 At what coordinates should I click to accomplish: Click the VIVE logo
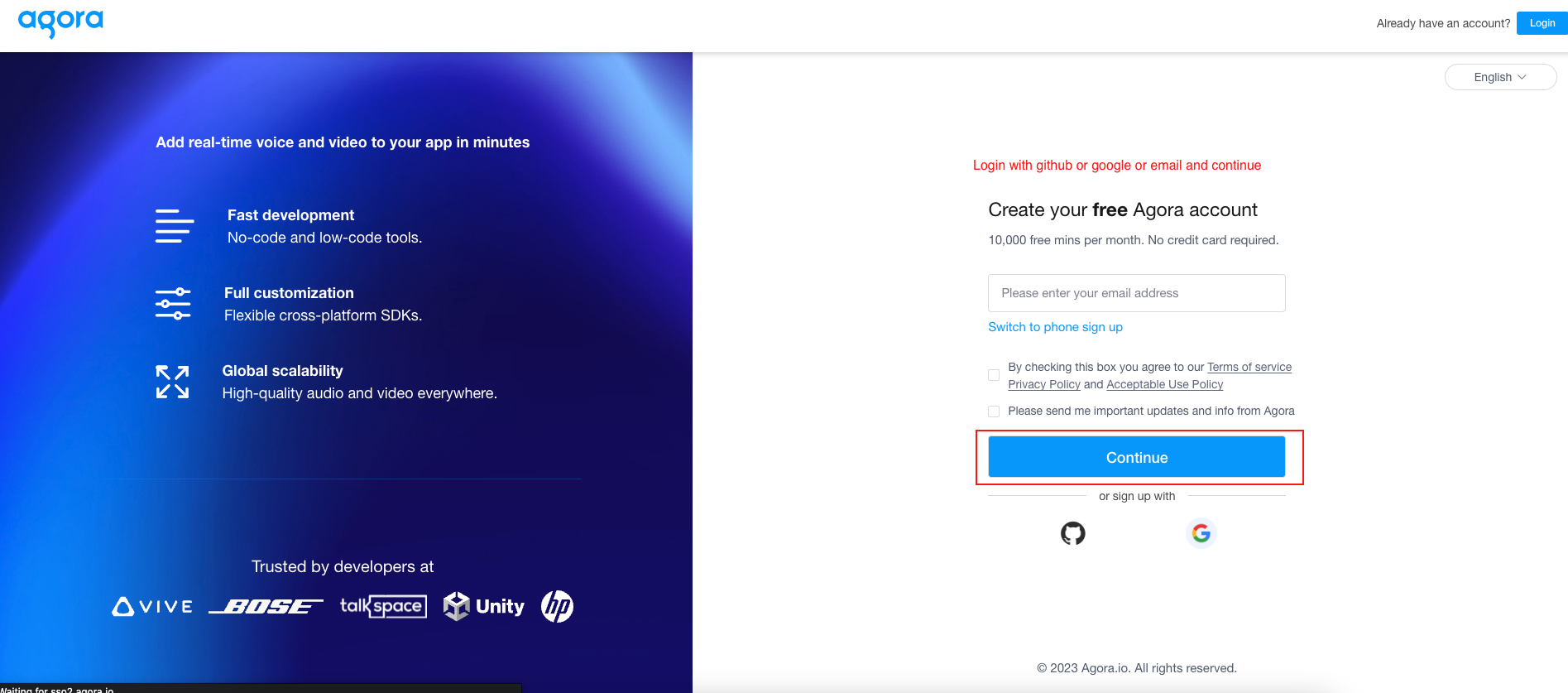point(152,607)
